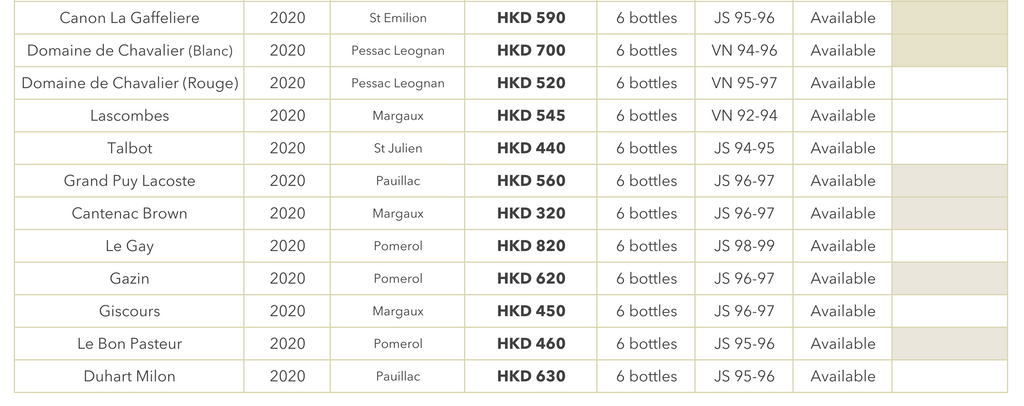Click the HKD 520 price cell
Viewport: 1024px width, 406px height.
pyautogui.click(x=531, y=83)
